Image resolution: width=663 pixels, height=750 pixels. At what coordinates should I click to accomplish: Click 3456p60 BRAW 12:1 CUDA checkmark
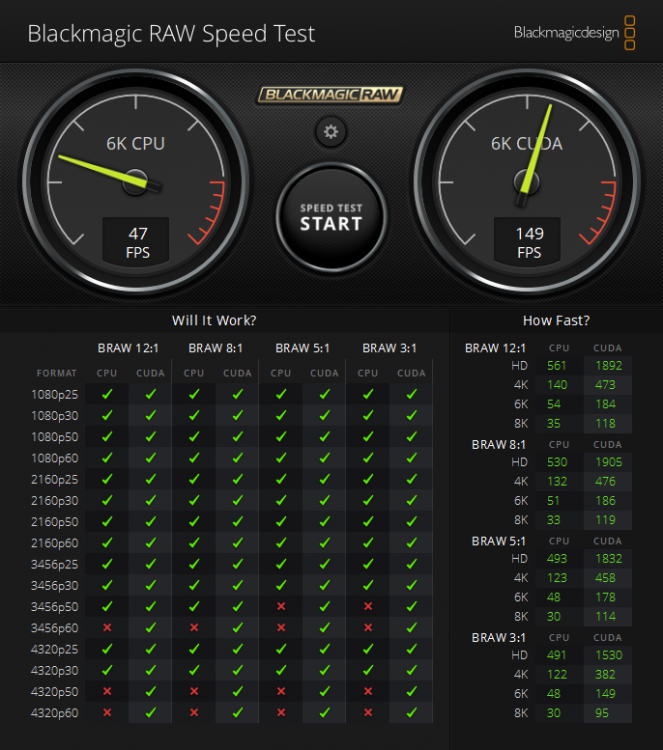tap(151, 627)
